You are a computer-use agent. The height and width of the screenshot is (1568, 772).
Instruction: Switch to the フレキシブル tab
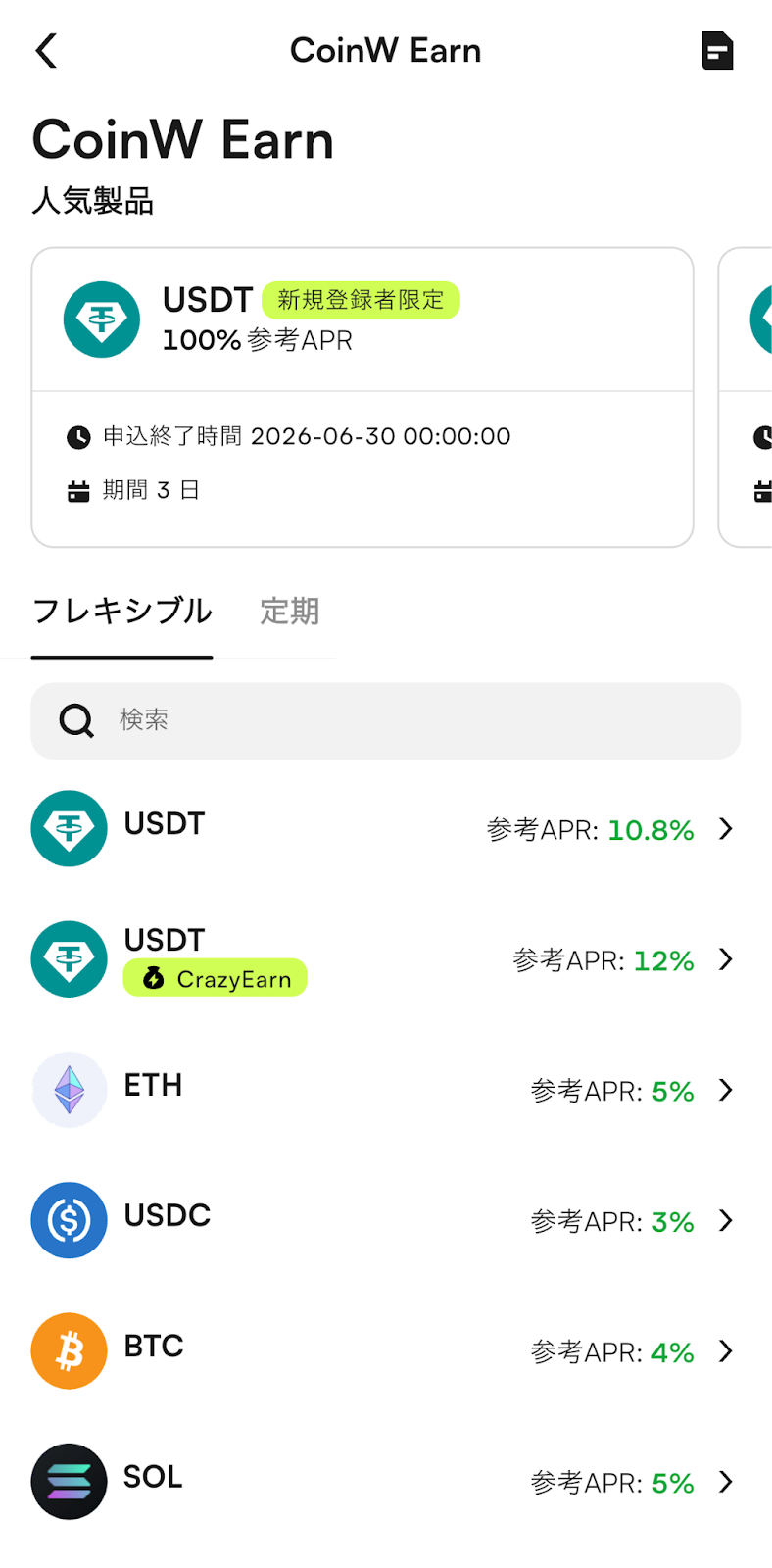[x=122, y=612]
